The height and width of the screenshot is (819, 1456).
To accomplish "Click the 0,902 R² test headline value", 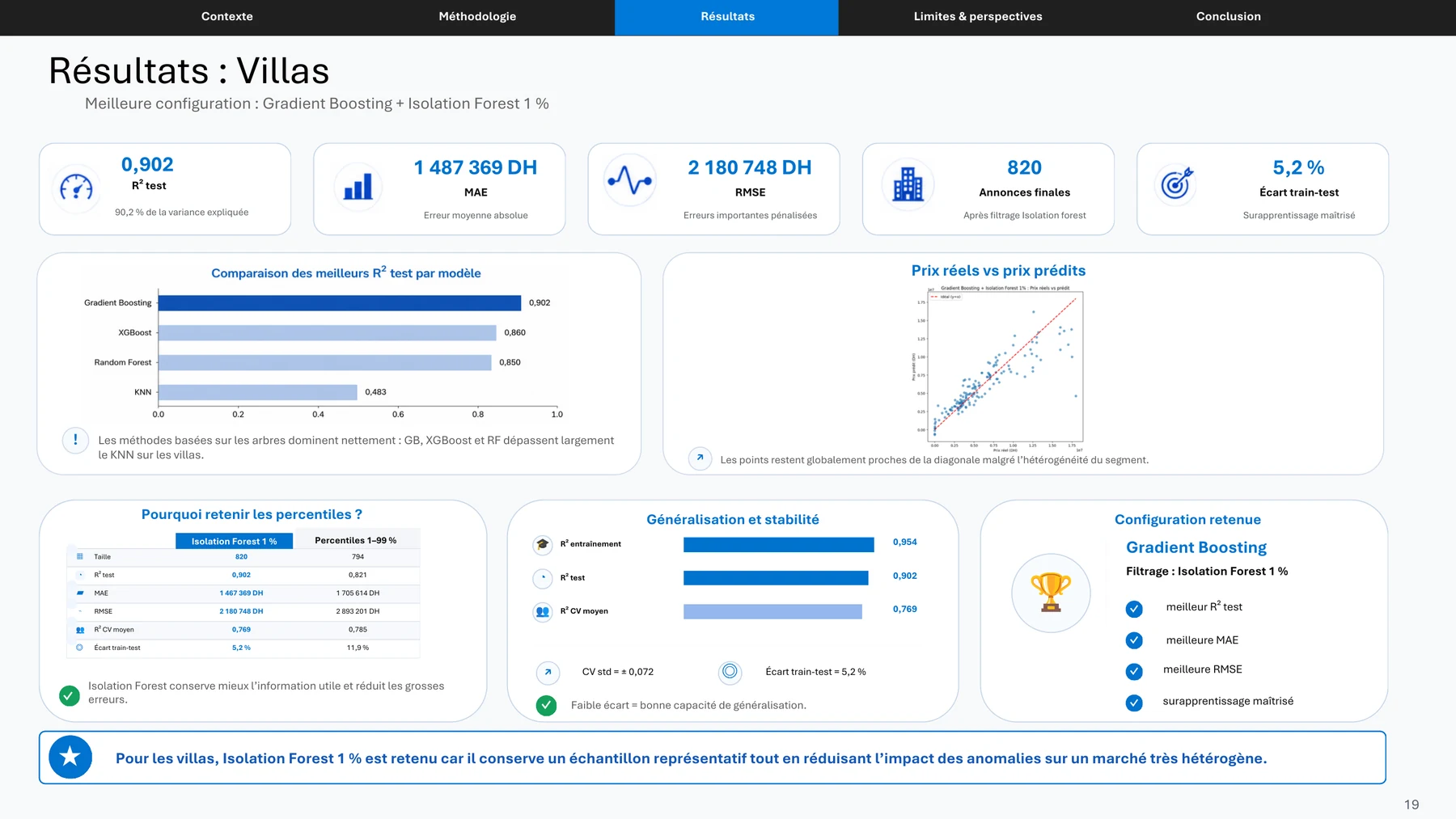I will point(147,164).
